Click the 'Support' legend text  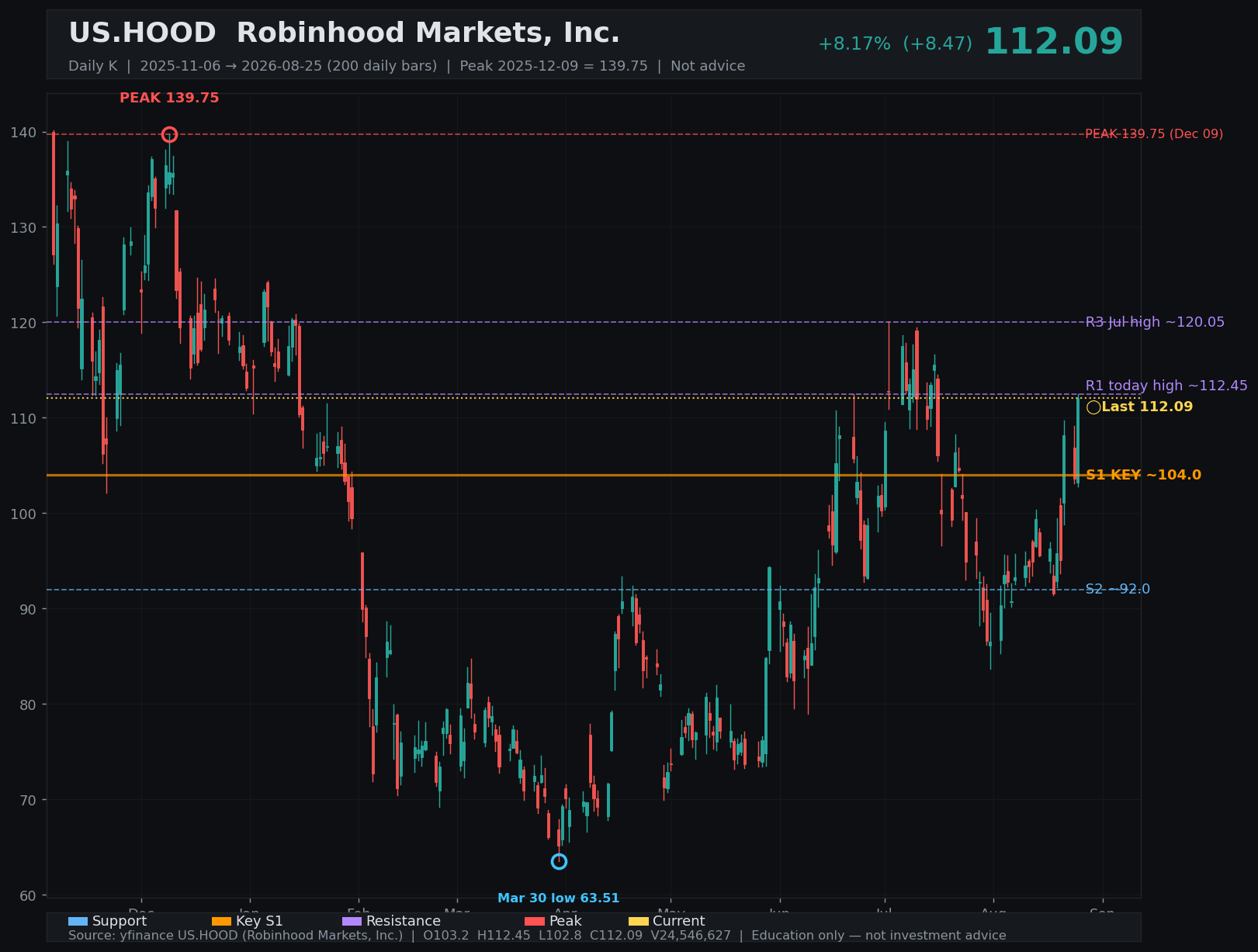[120, 922]
